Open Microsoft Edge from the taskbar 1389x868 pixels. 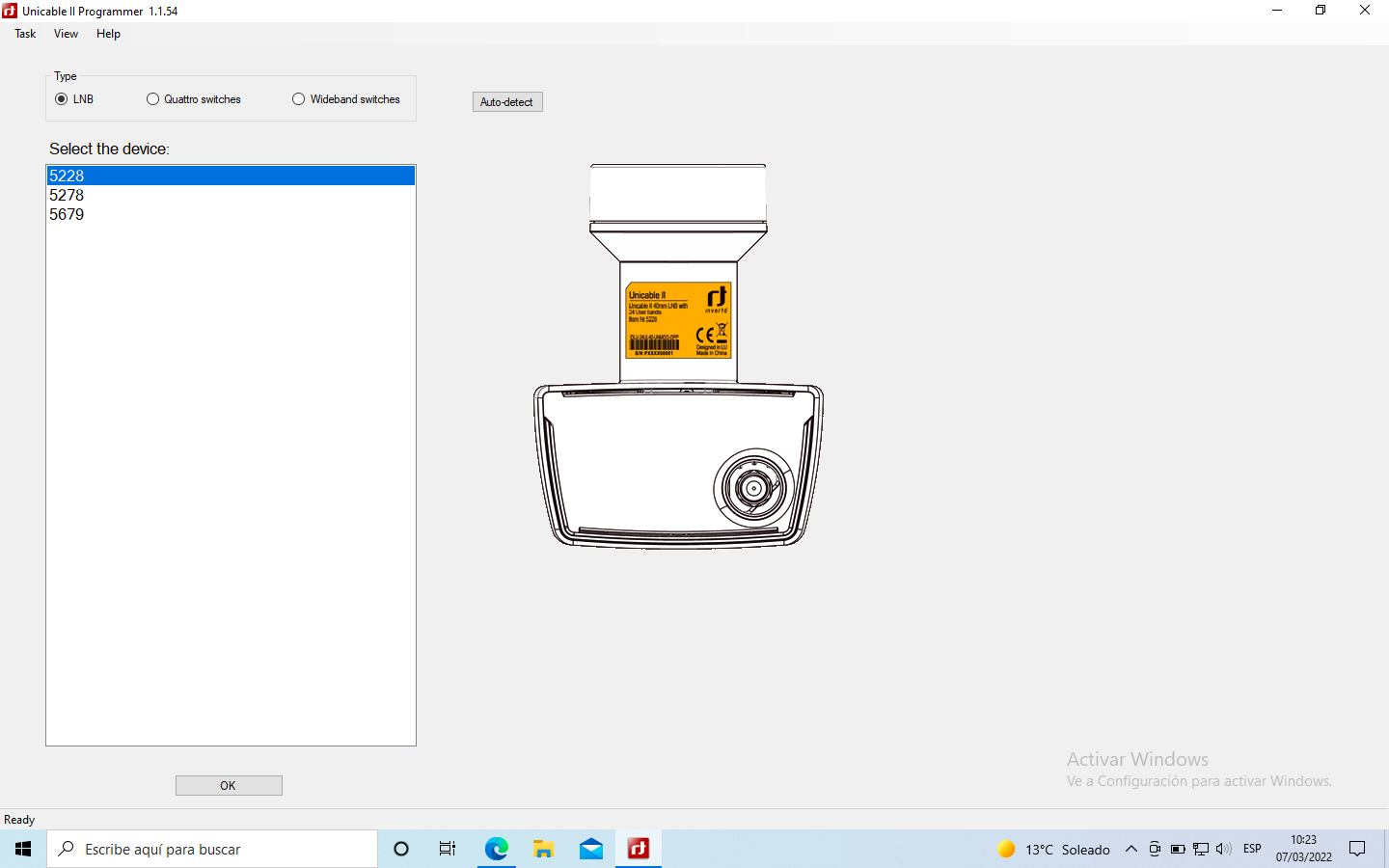(497, 849)
